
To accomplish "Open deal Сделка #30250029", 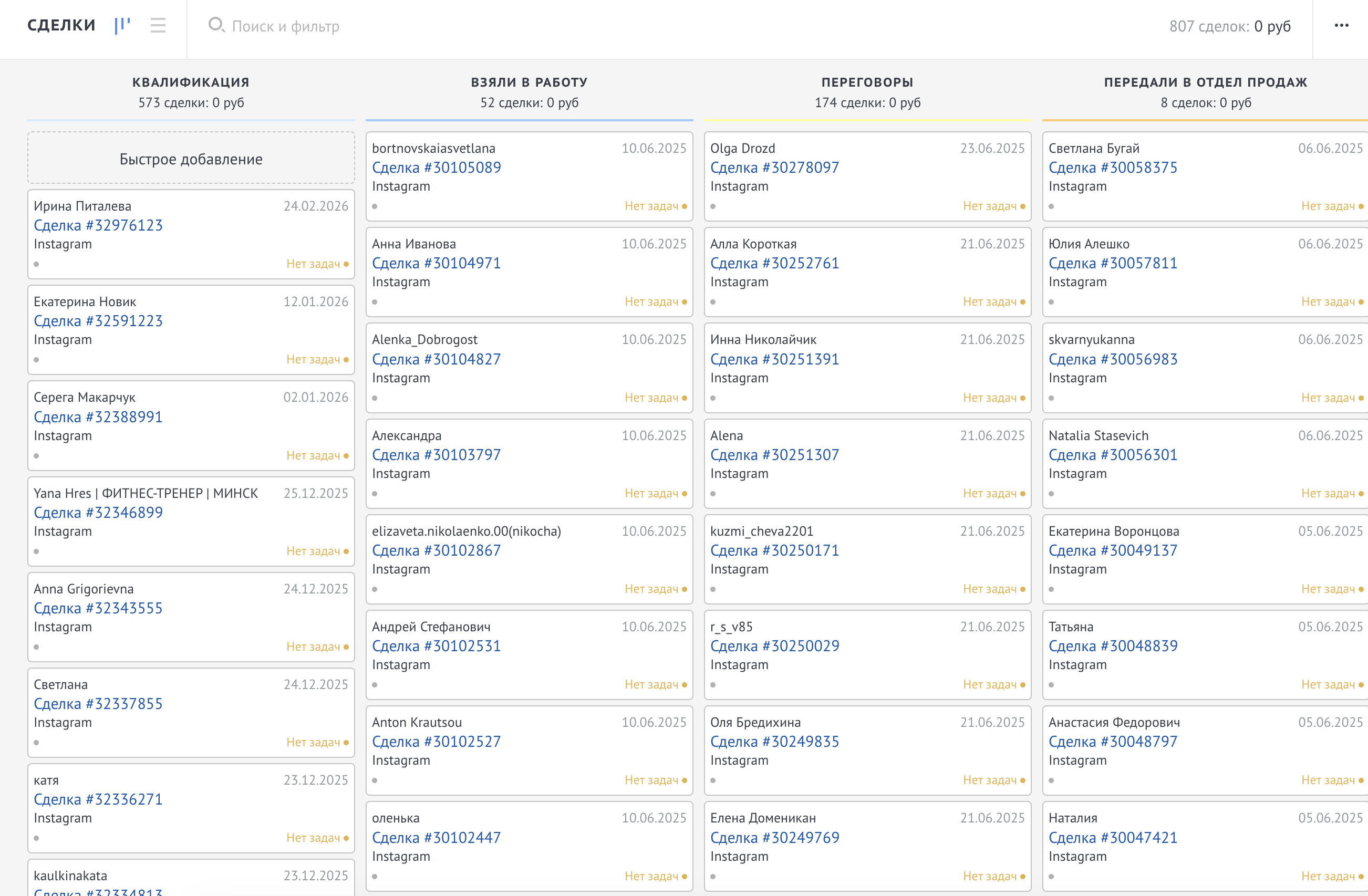I will [775, 646].
